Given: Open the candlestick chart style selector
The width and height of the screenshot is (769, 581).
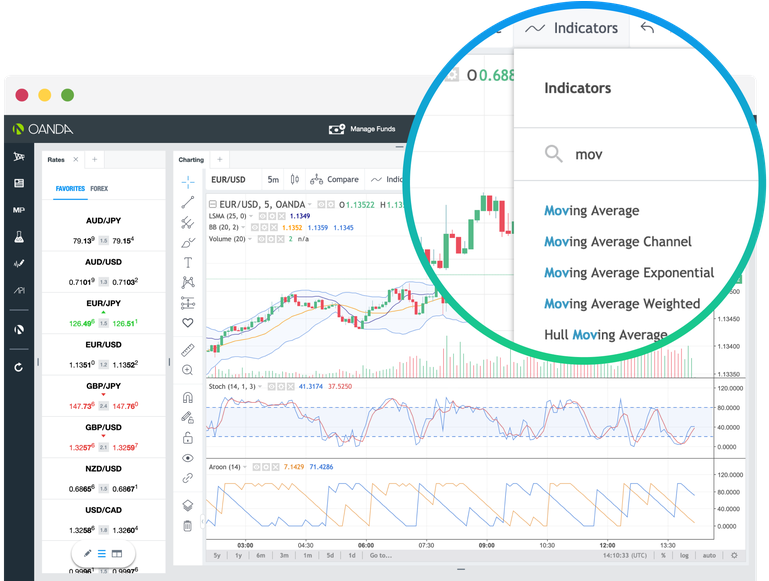Looking at the screenshot, I should click(295, 180).
